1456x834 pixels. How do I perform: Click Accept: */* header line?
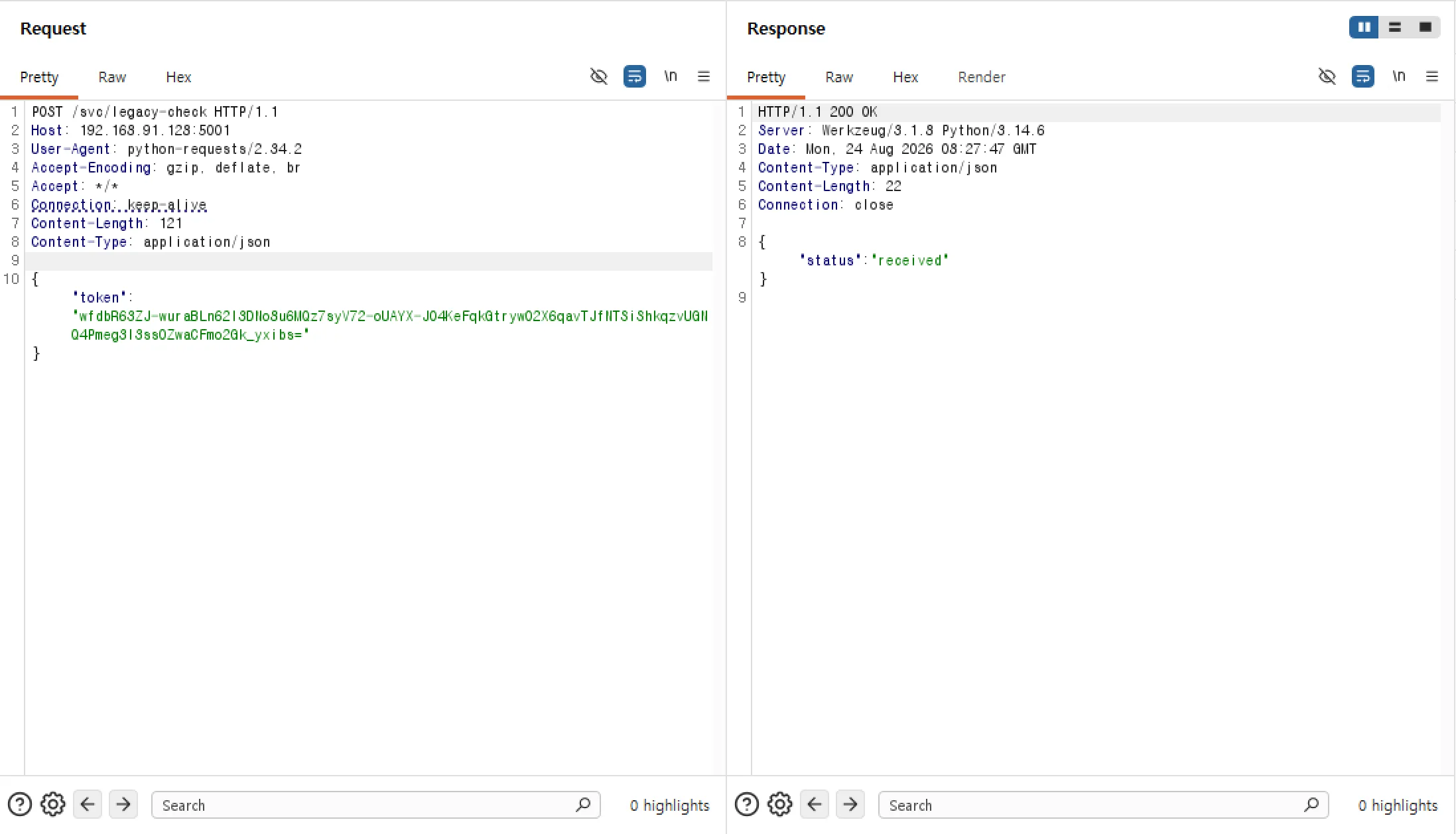pos(75,186)
